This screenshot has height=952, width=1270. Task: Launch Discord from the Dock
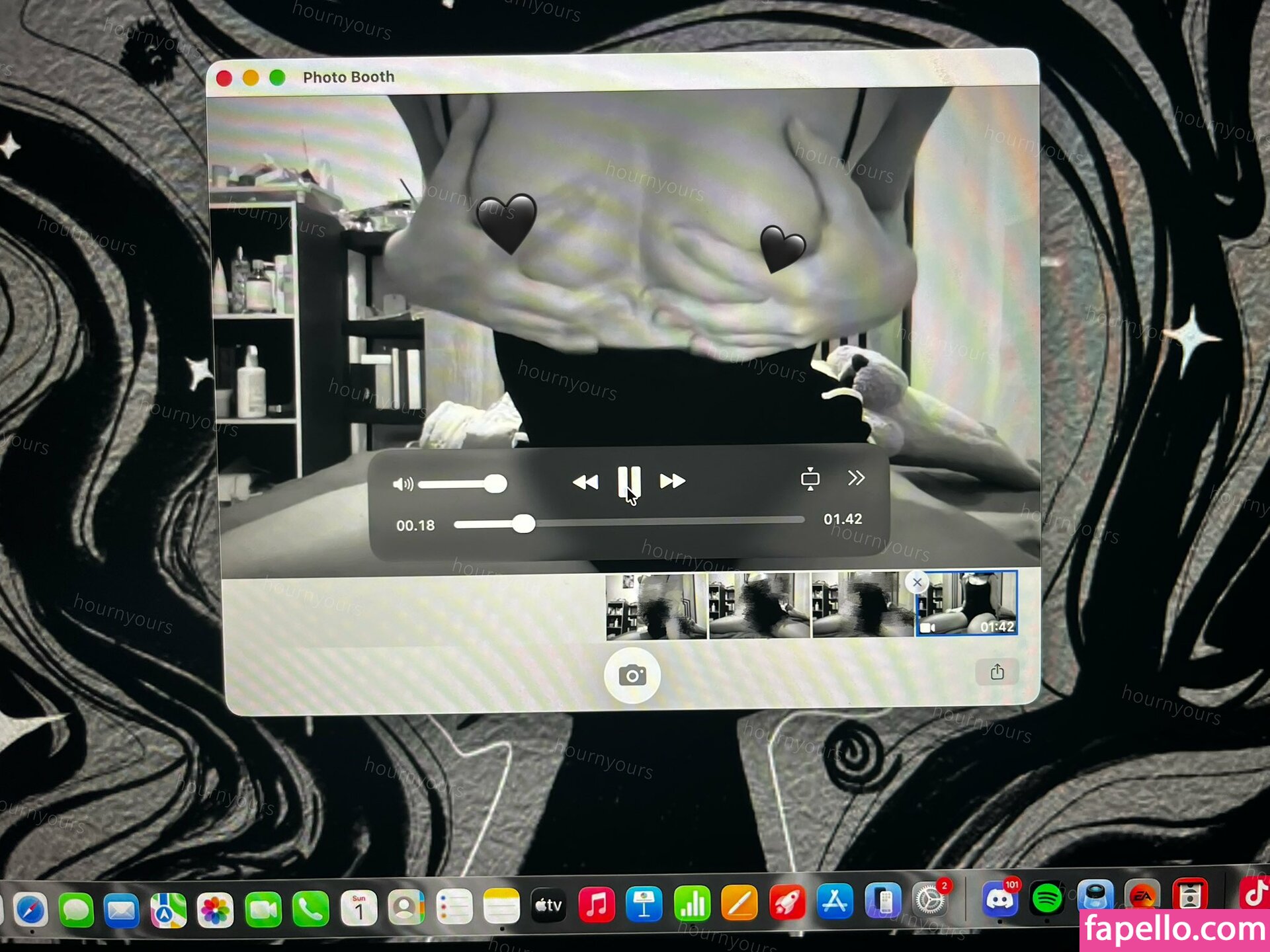tap(999, 899)
